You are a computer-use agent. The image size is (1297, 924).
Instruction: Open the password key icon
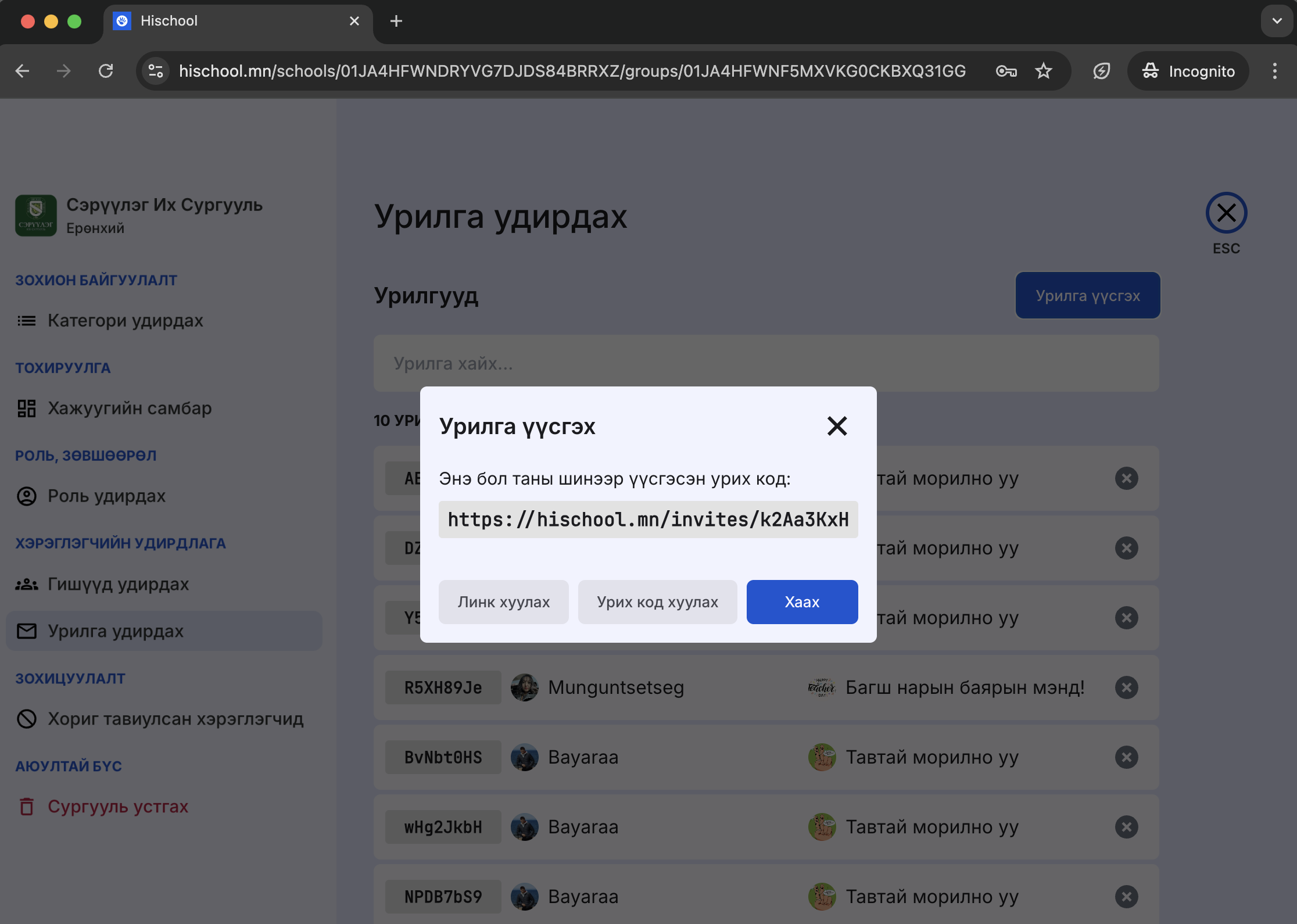1006,71
